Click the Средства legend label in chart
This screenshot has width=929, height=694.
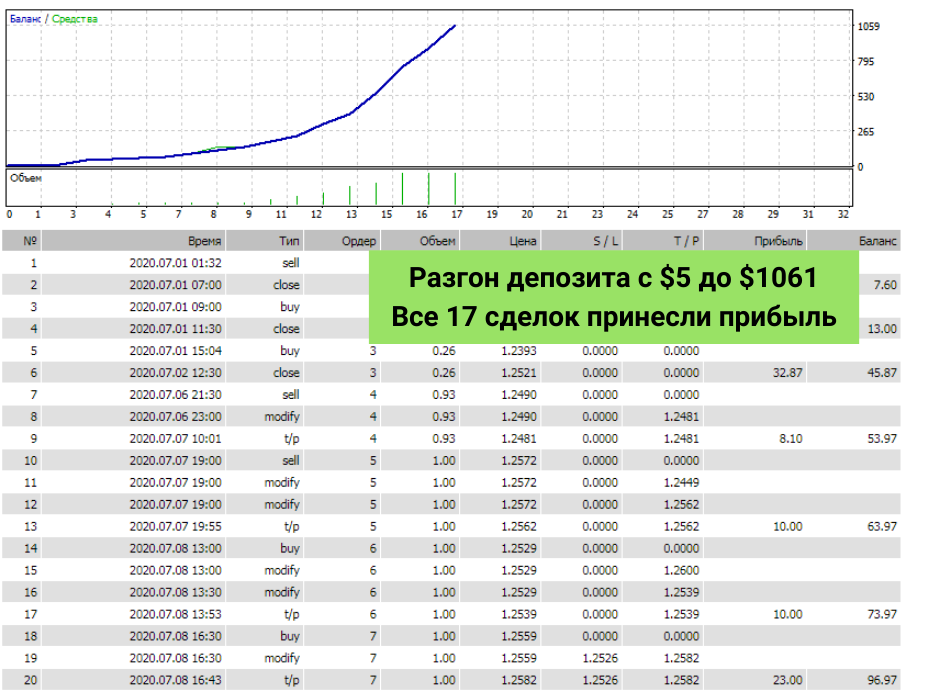pos(75,19)
